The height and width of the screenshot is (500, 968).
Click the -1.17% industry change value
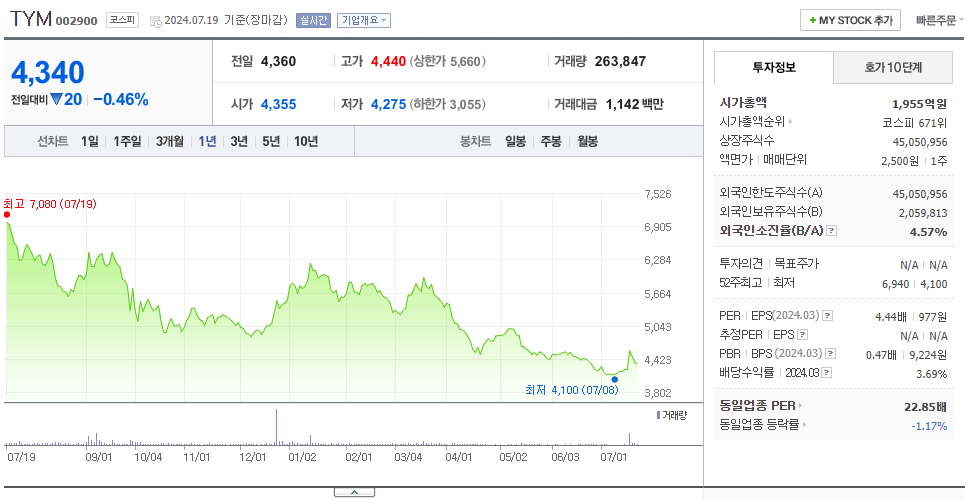[x=929, y=425]
